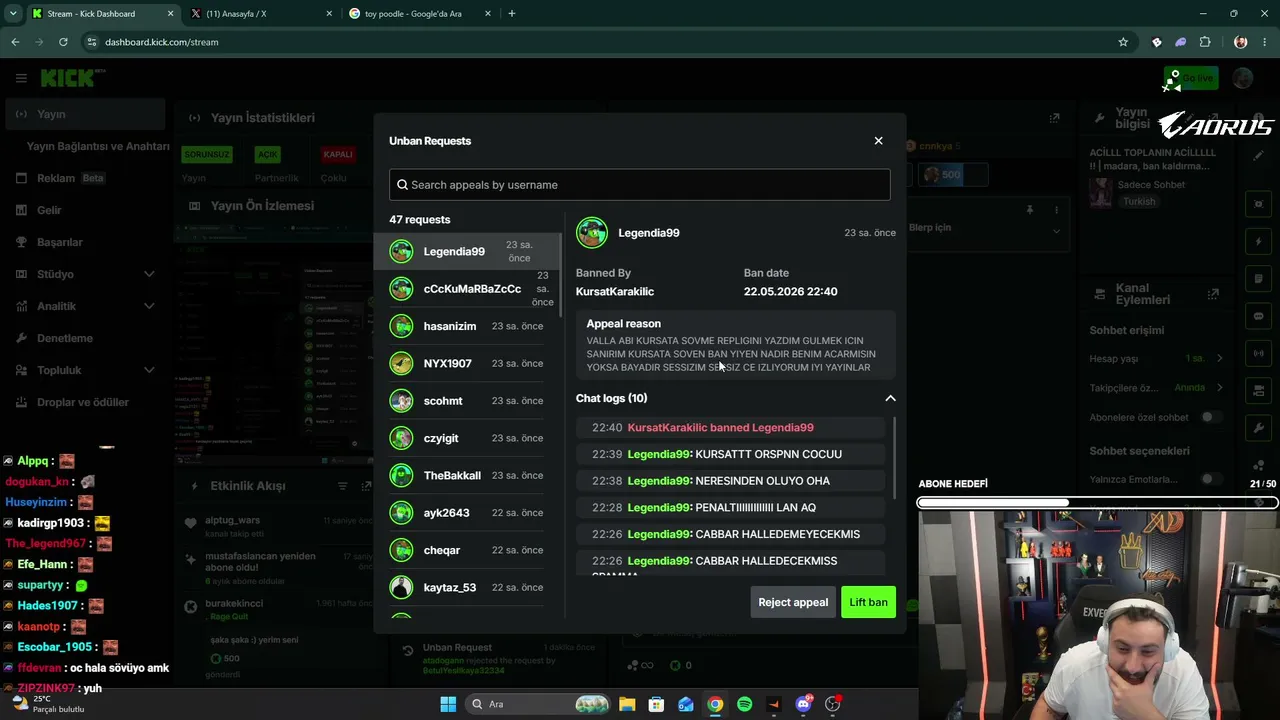Click the wrench icon in right sidebar
The width and height of the screenshot is (1280, 720).
pyautogui.click(x=1259, y=428)
